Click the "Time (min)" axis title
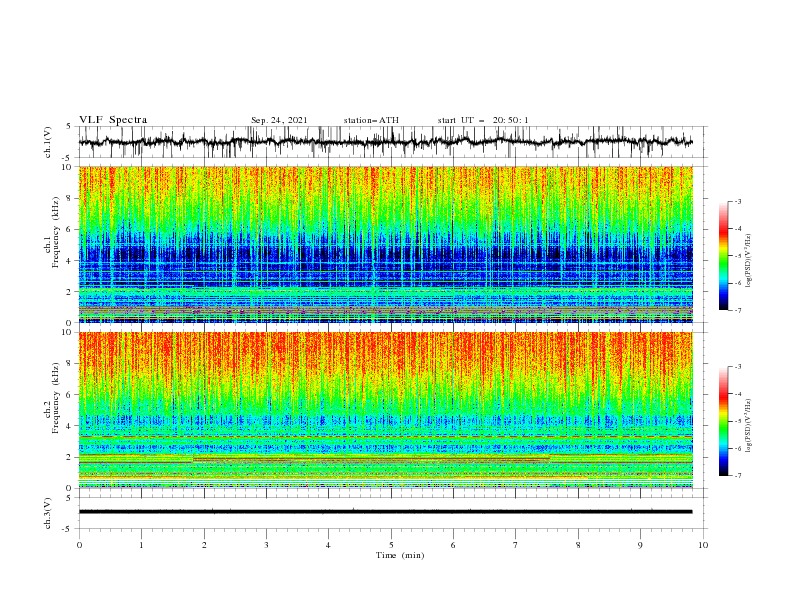Screen dimensions: 792x612 pos(400,555)
